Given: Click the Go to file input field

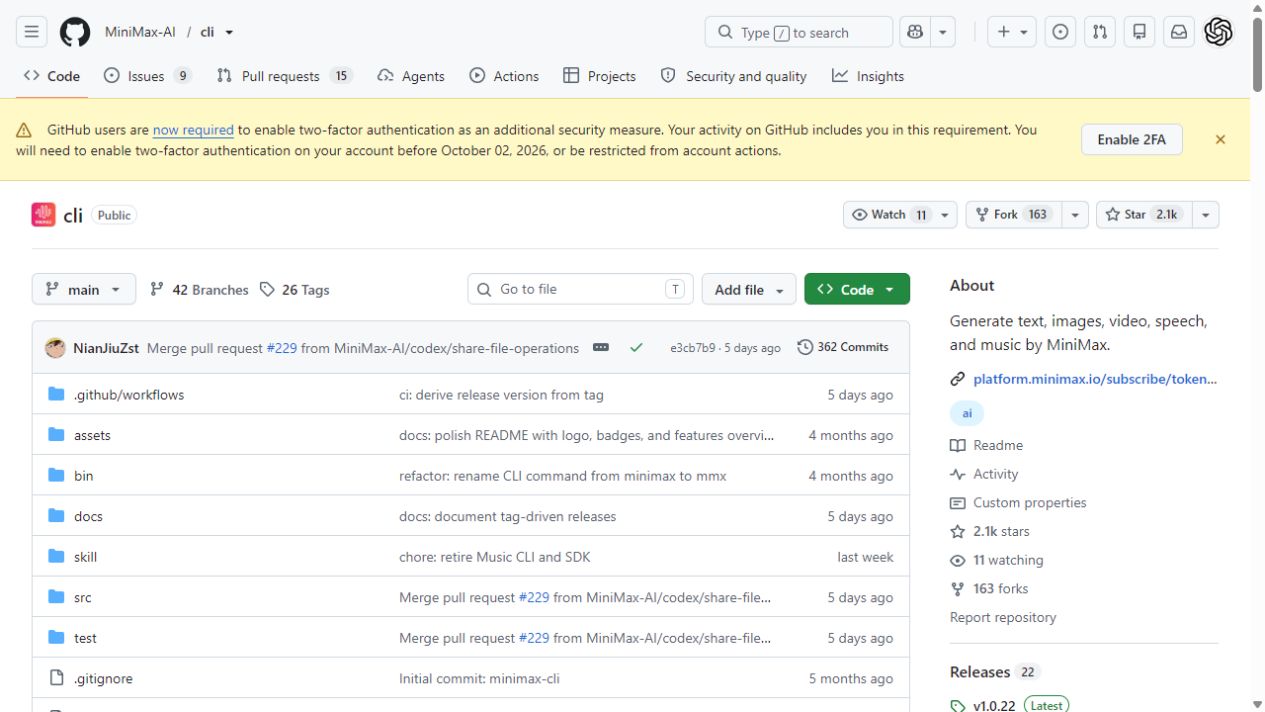Looking at the screenshot, I should click(x=580, y=289).
